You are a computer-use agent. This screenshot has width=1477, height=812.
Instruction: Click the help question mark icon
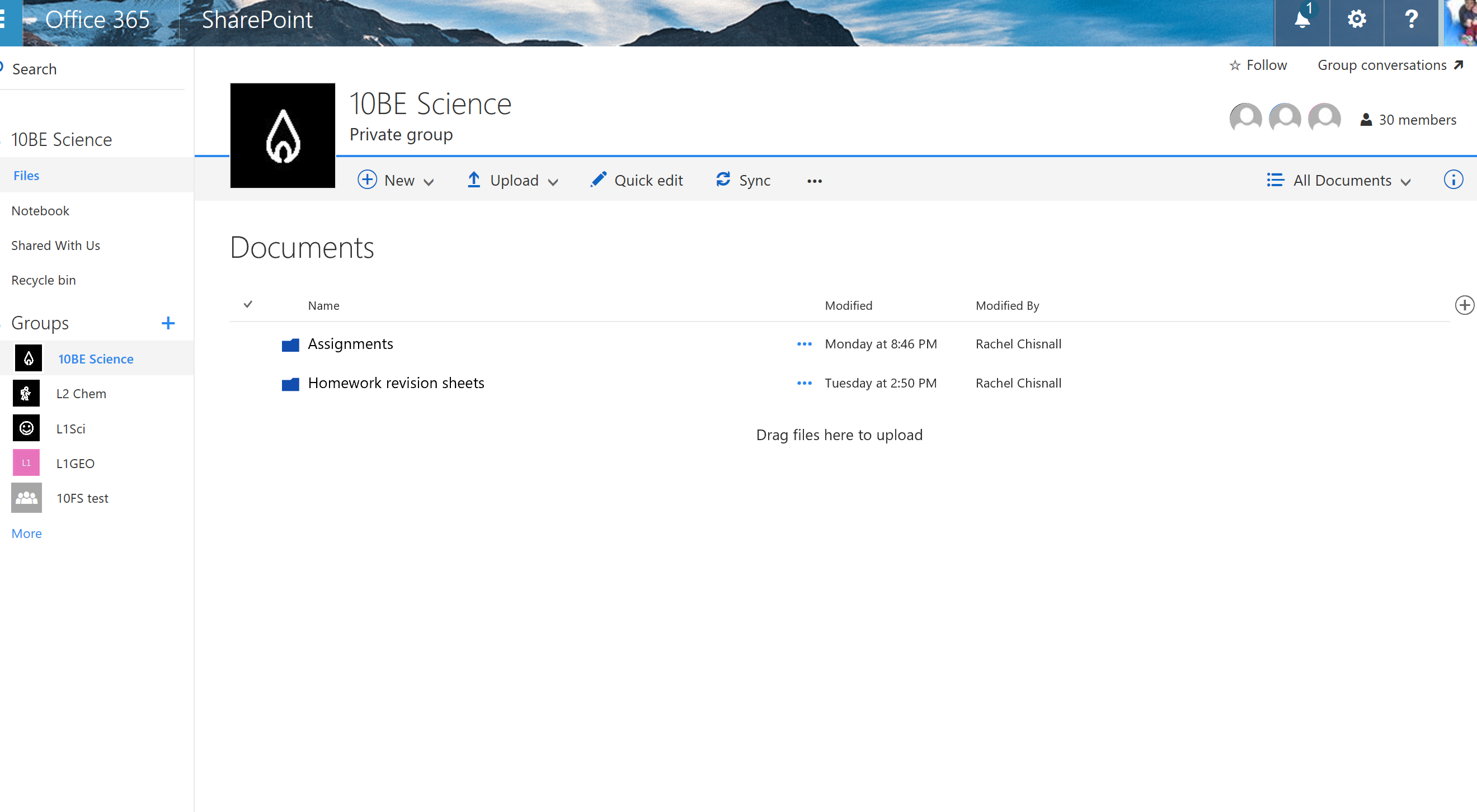(x=1411, y=21)
